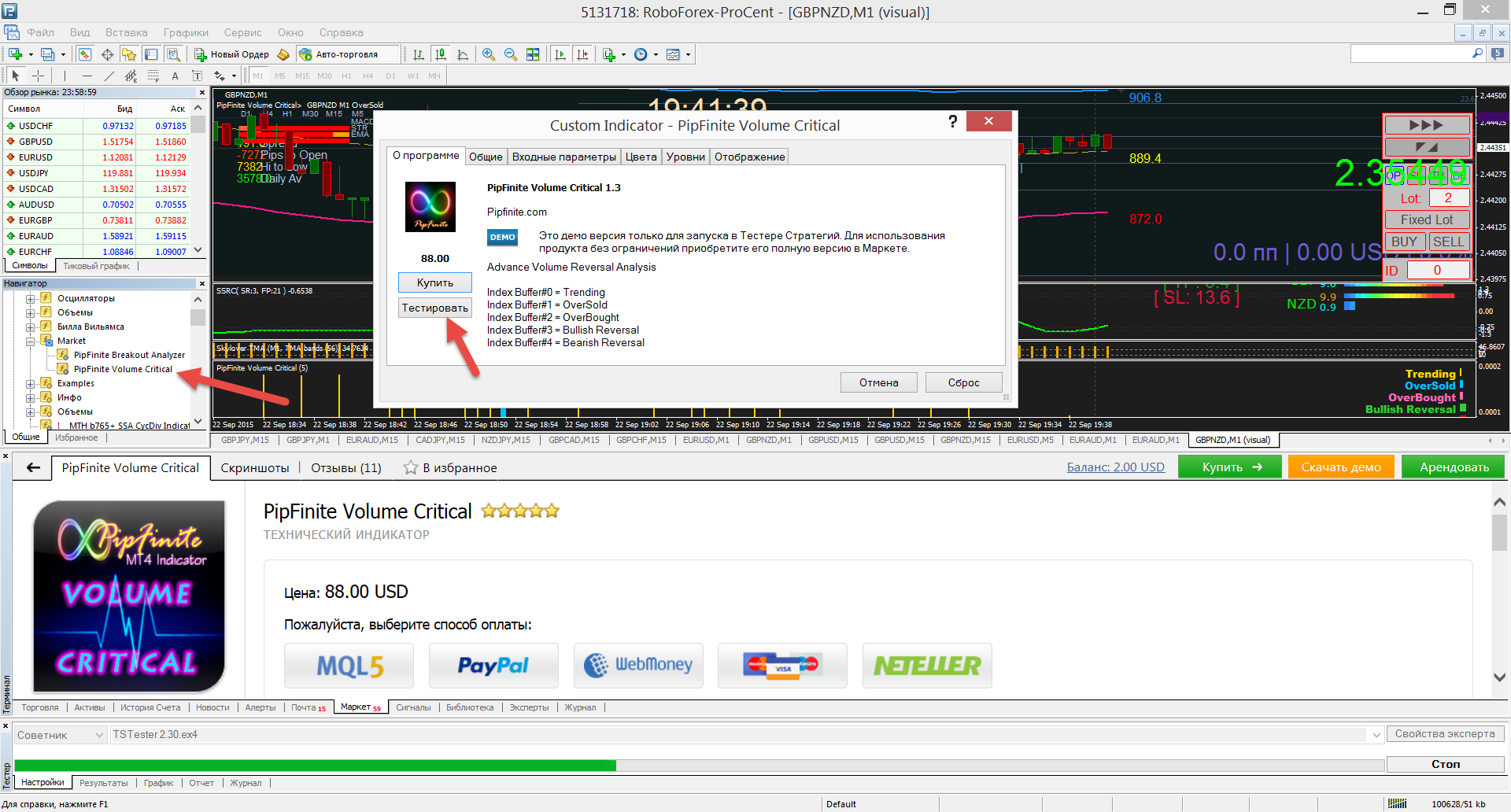Select the Crosshair tool
1511x812 pixels.
(x=38, y=76)
